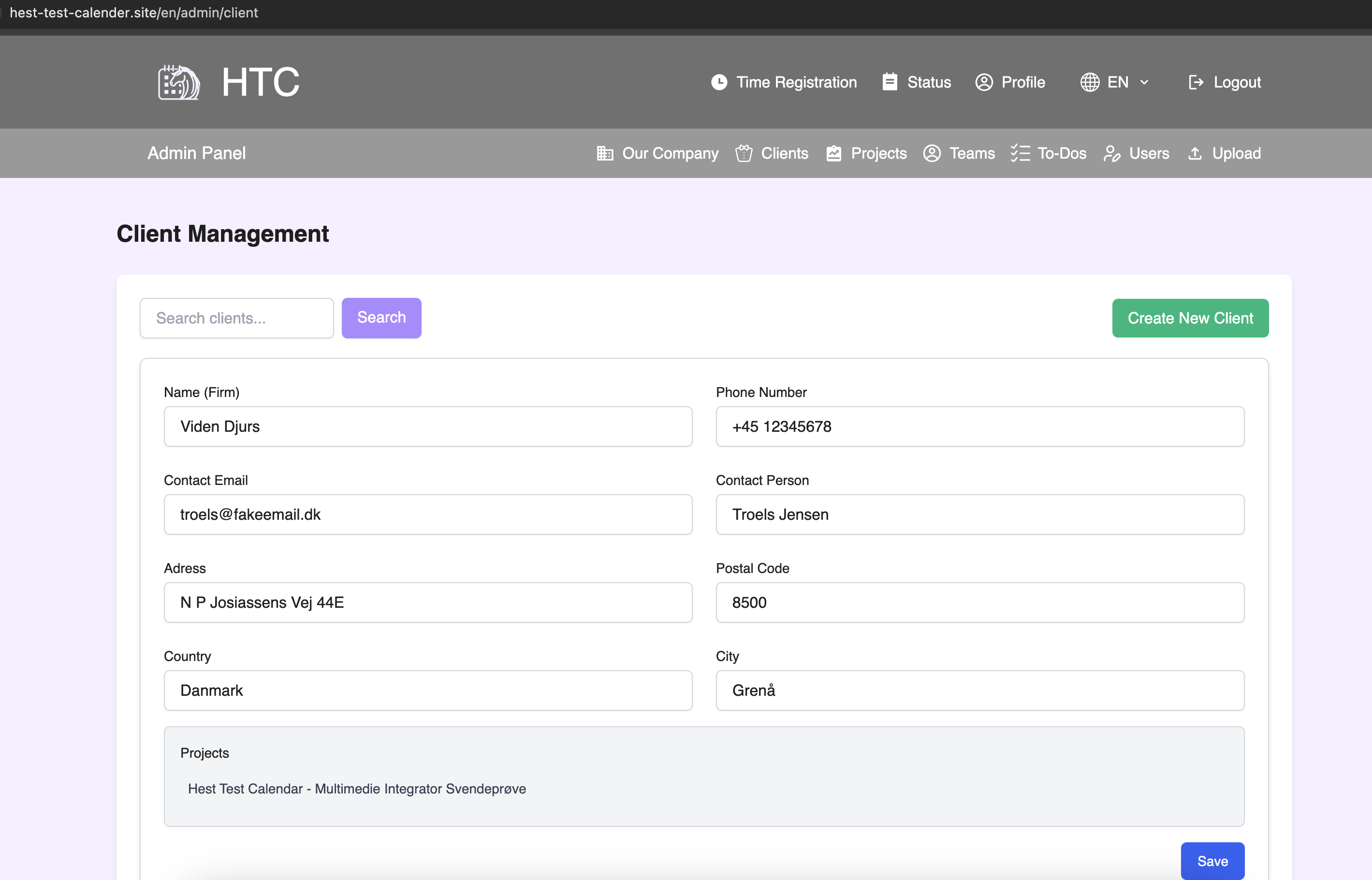Open the Projects admin menu item

click(x=878, y=153)
